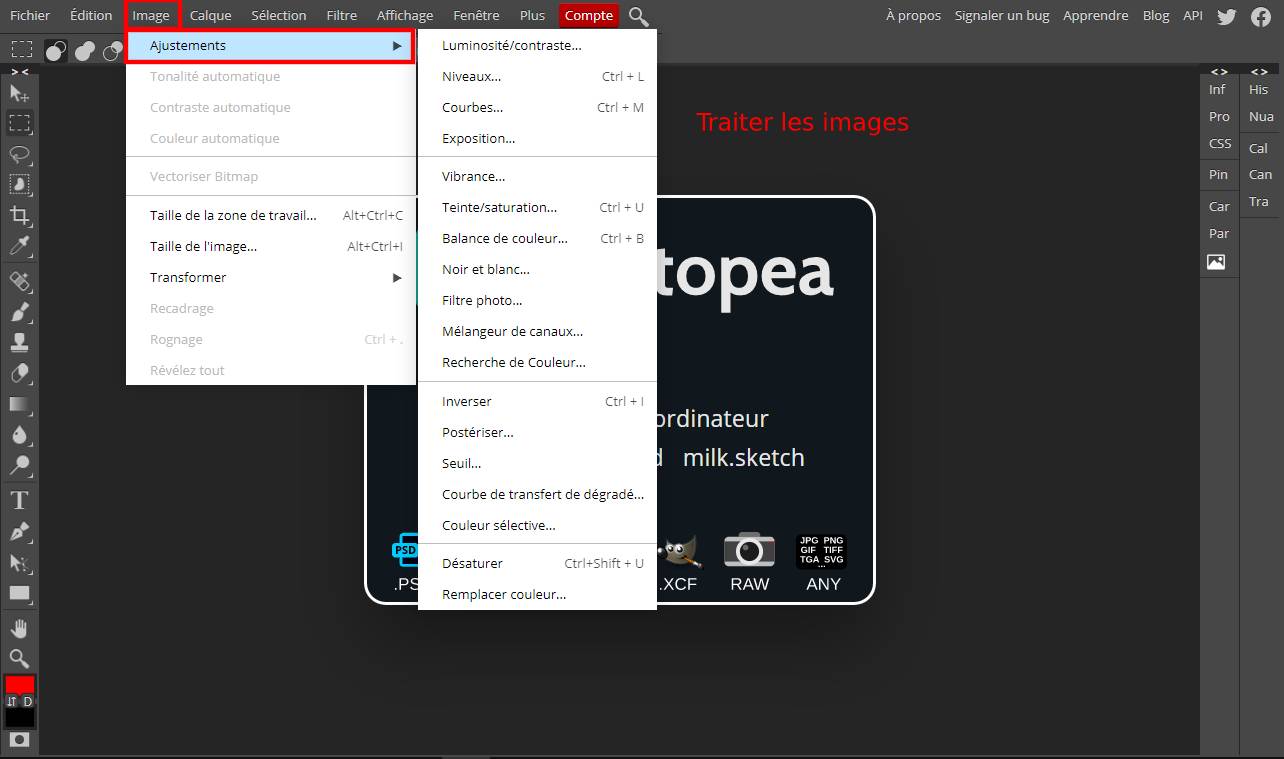Pick the black background color swatch
The image size is (1284, 759).
[19, 717]
